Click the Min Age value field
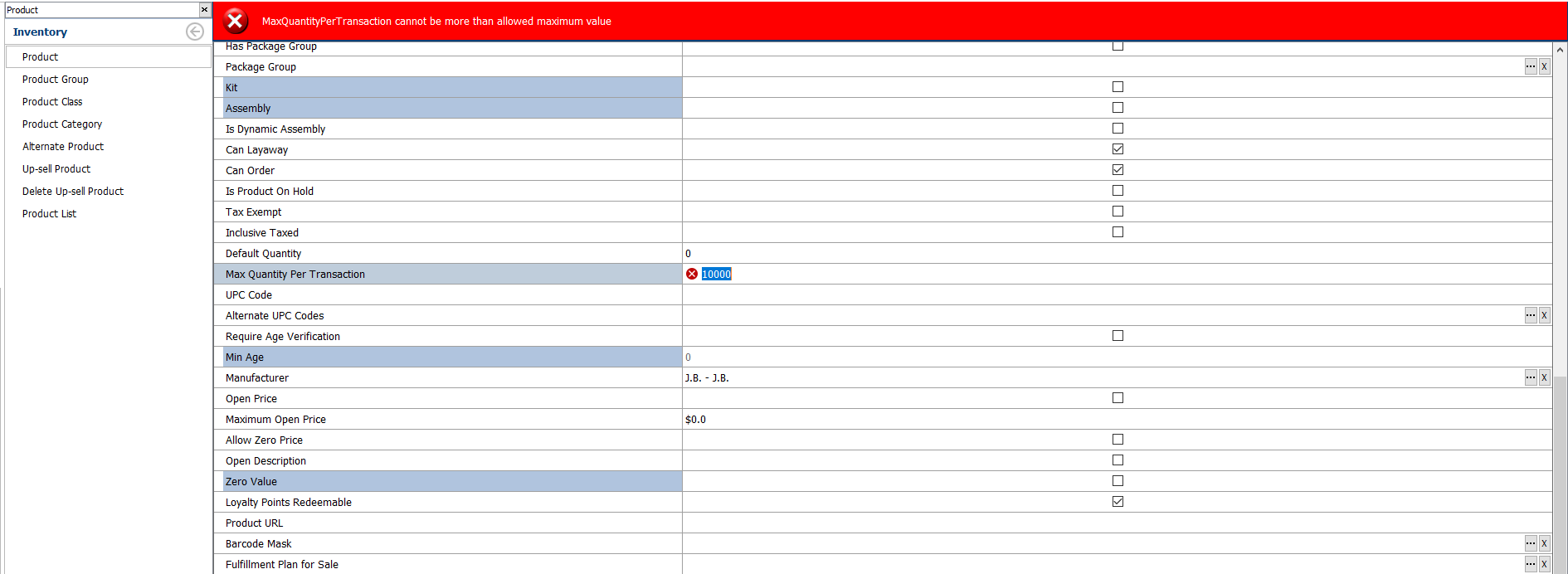This screenshot has width=1568, height=574. [1117, 357]
